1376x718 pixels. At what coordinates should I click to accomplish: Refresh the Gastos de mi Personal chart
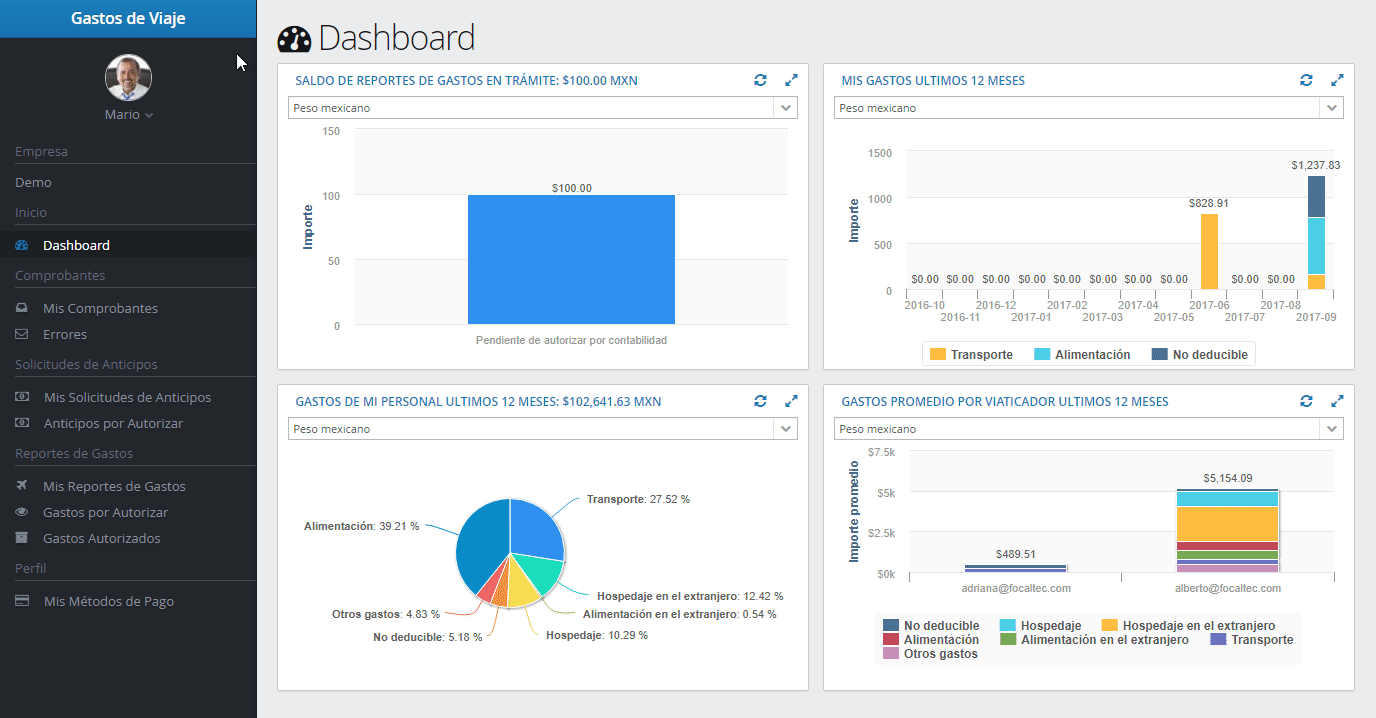pyautogui.click(x=761, y=401)
